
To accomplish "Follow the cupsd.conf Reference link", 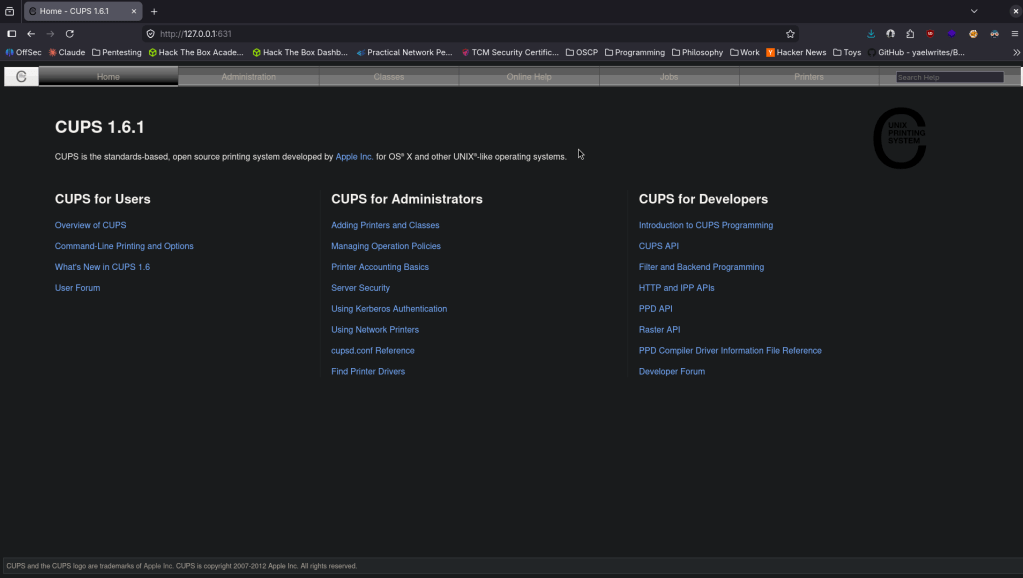I will (x=373, y=351).
